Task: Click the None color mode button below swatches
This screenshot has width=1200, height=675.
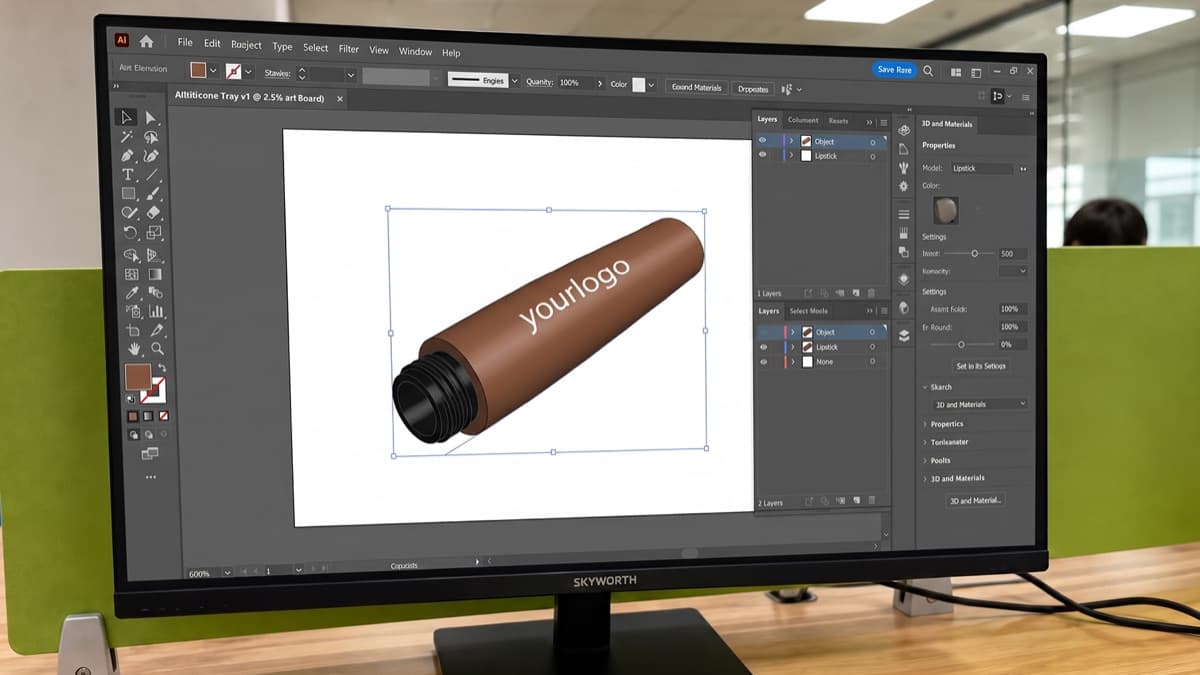Action: point(164,416)
